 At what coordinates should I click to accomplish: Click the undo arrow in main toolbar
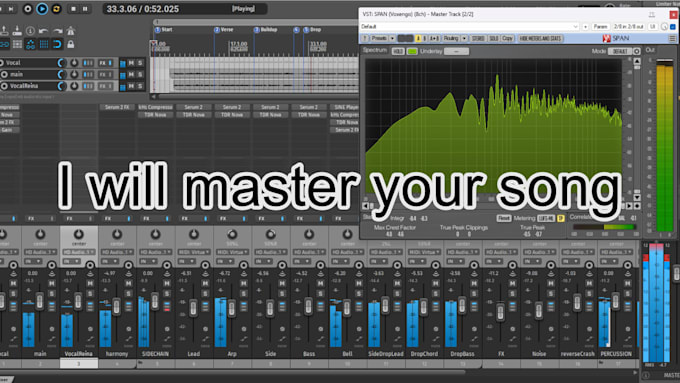point(43,31)
